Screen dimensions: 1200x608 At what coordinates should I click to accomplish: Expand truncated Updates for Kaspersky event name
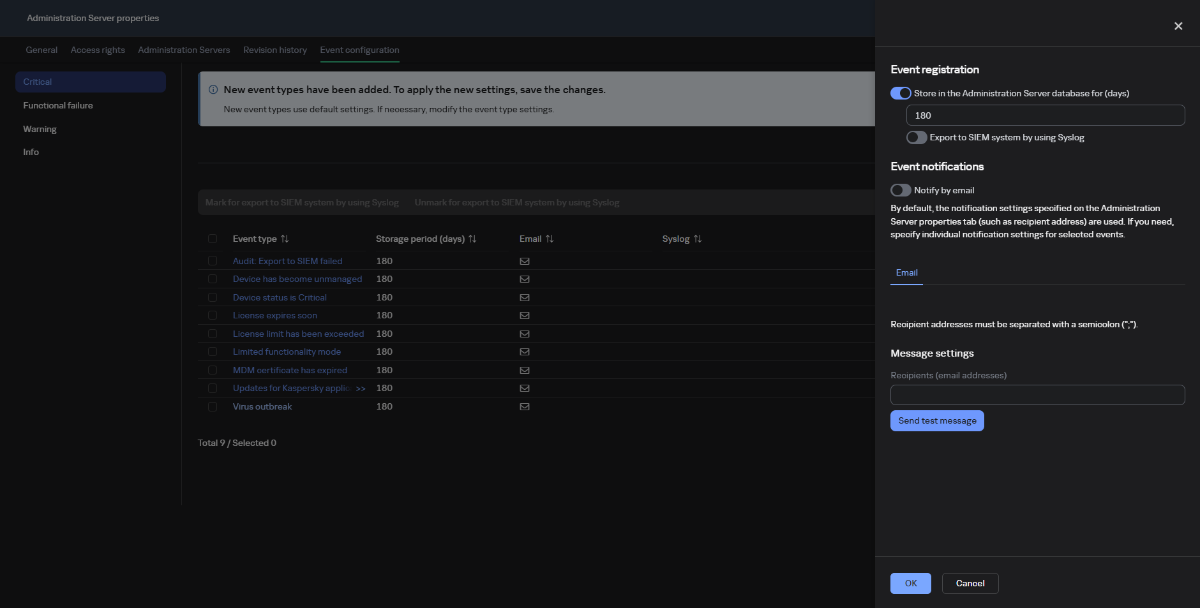click(x=360, y=388)
